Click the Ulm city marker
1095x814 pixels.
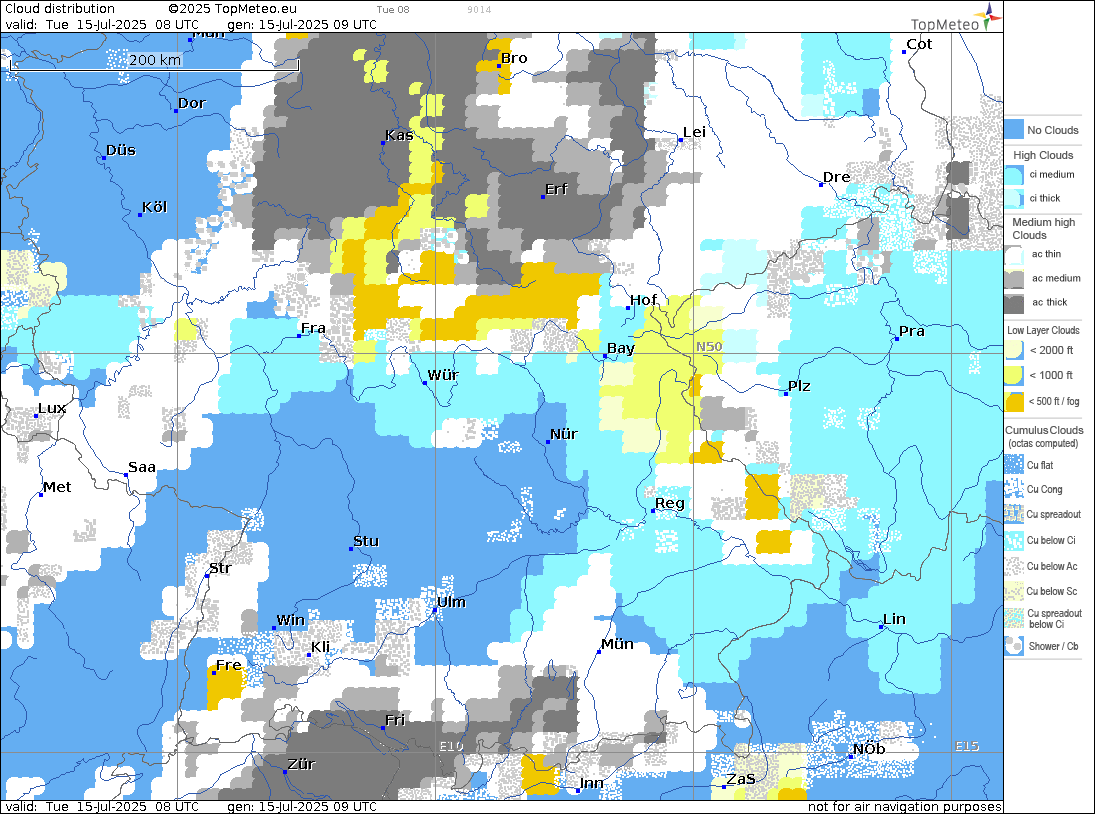[435, 609]
